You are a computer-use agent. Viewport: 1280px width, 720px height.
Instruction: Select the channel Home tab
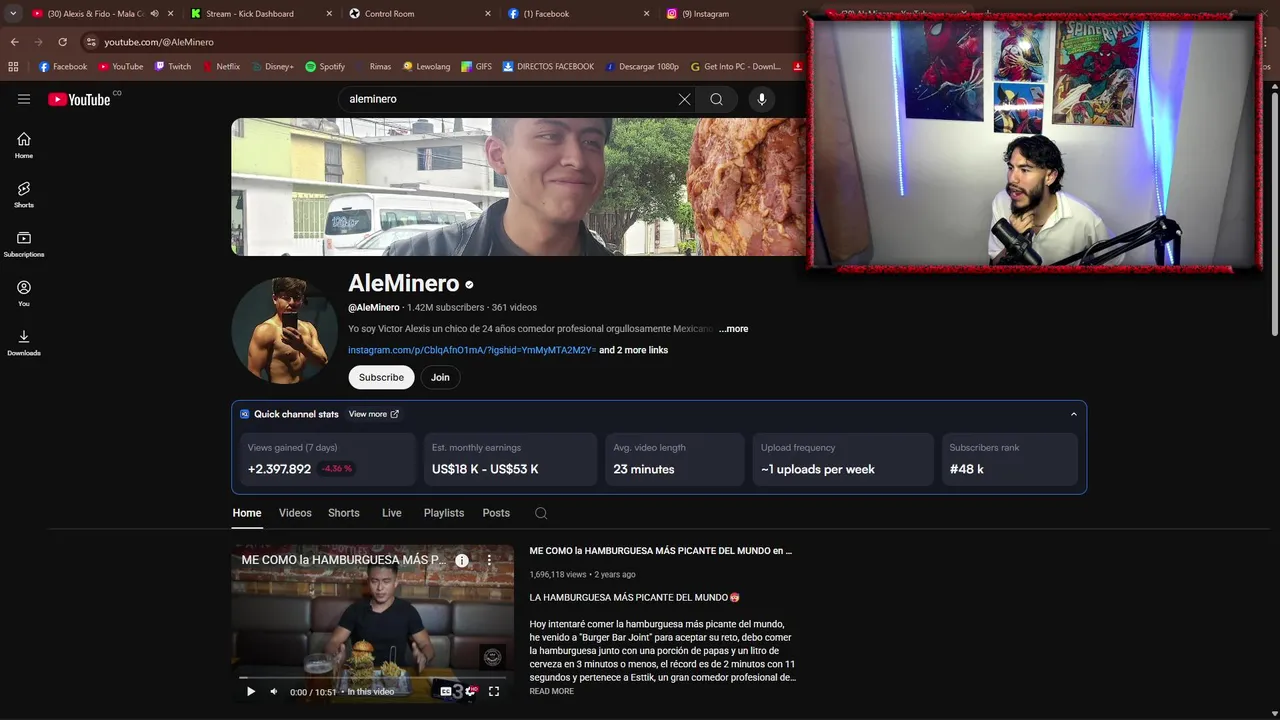point(247,513)
